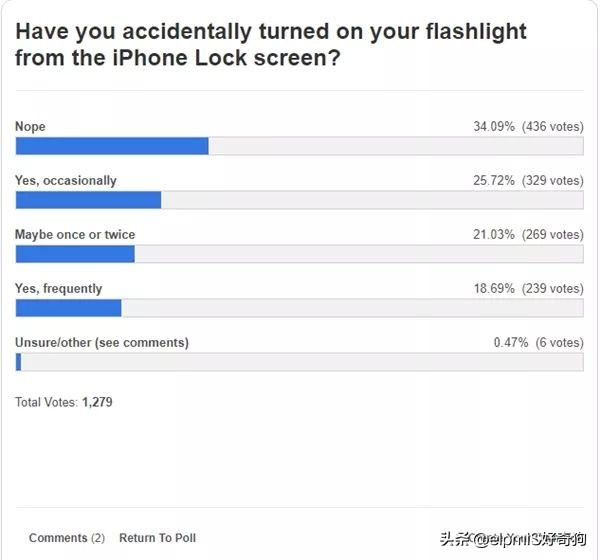The image size is (600, 560).
Task: Select the Yes, occasionally label
Action: click(x=65, y=181)
